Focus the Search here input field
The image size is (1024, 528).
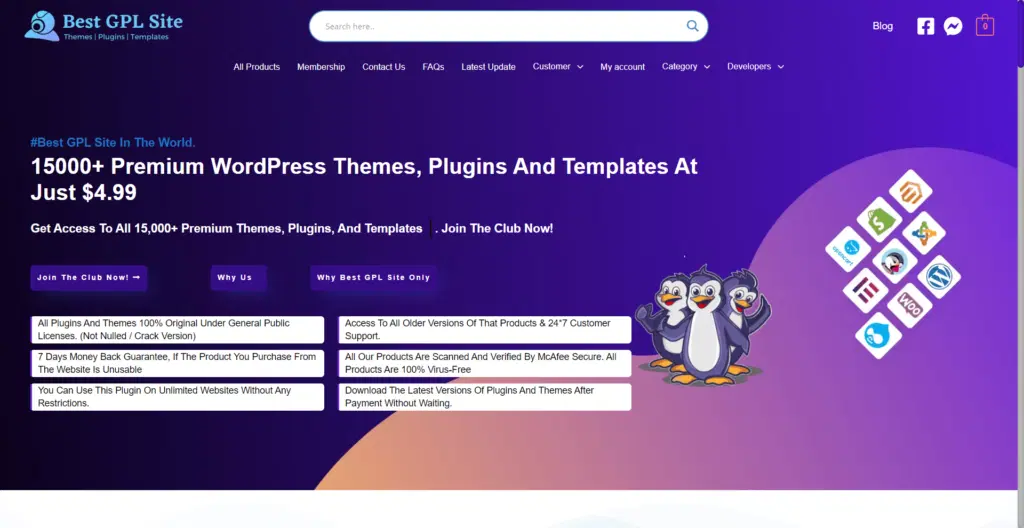tap(503, 26)
